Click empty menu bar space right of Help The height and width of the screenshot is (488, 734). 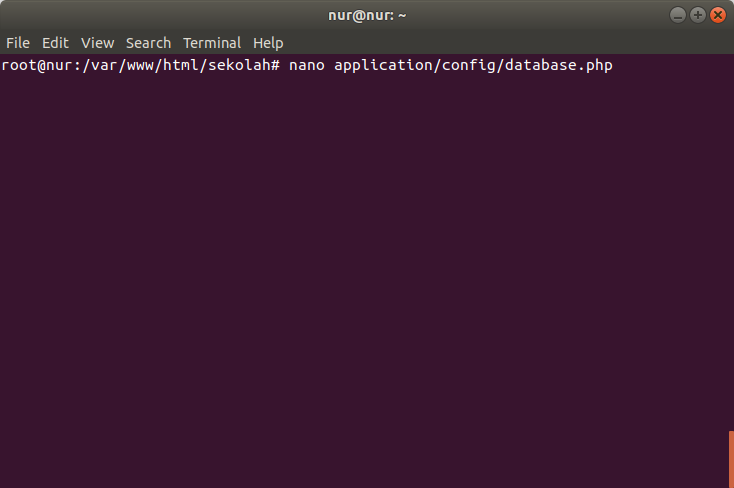508,43
